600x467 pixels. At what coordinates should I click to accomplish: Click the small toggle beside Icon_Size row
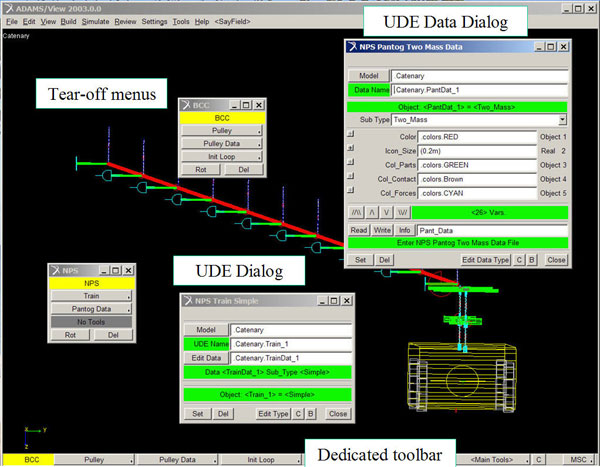tap(351, 148)
